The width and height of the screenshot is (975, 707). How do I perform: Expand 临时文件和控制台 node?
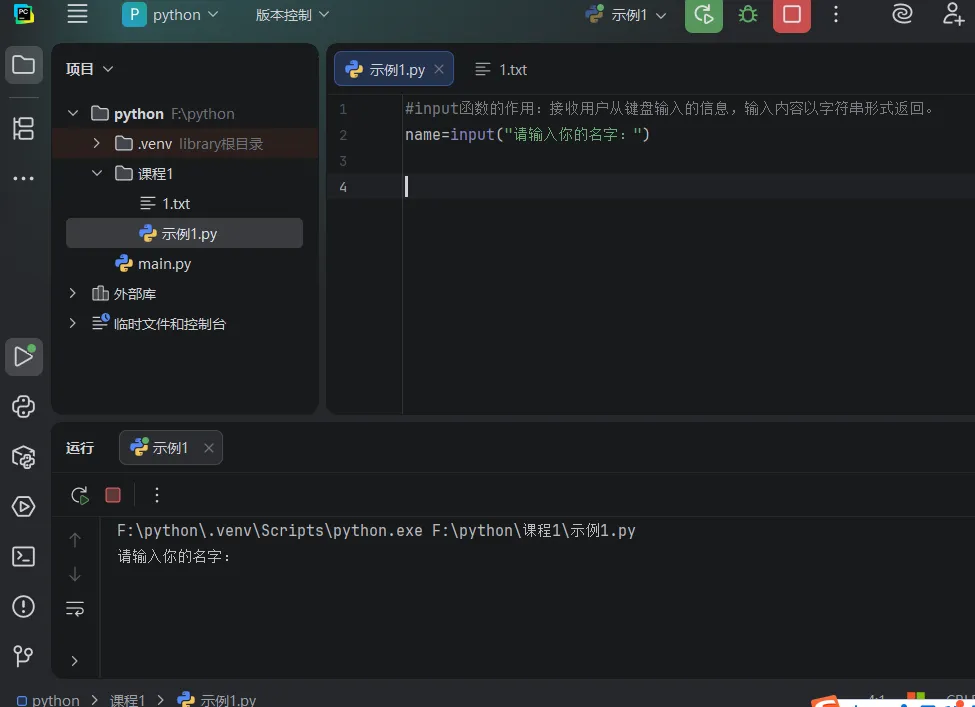pyautogui.click(x=73, y=323)
